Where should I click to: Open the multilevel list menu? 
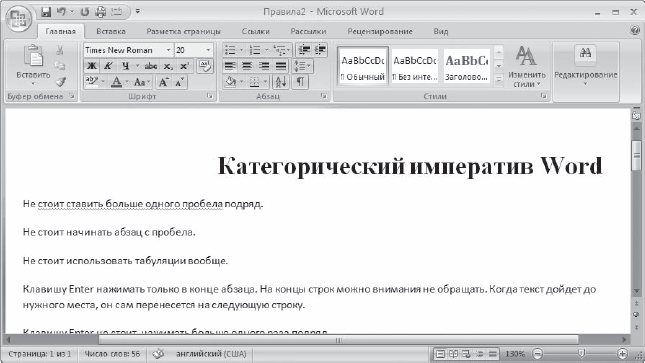(282, 50)
